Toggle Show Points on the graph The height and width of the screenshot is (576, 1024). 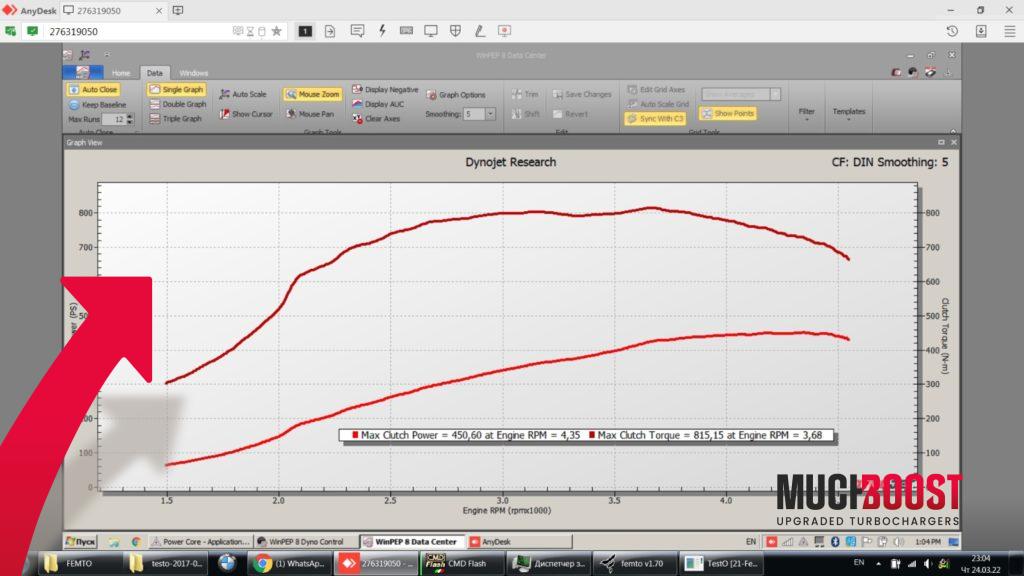(728, 114)
